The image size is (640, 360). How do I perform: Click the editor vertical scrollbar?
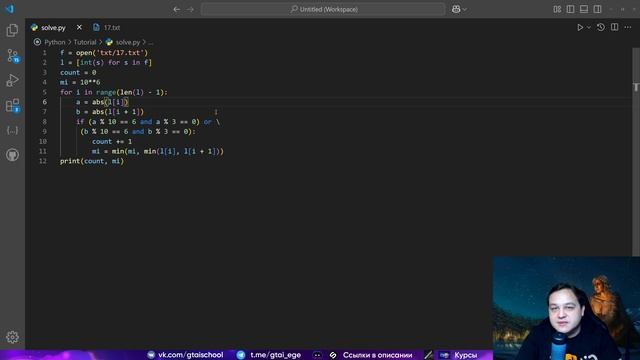click(x=636, y=152)
